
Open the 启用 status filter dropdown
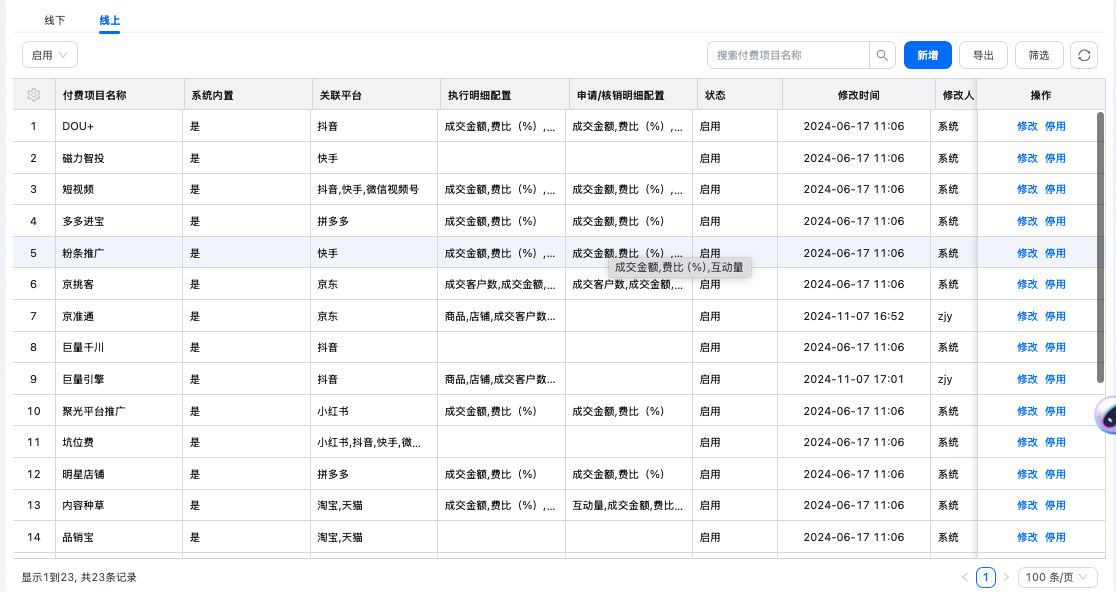[x=50, y=55]
